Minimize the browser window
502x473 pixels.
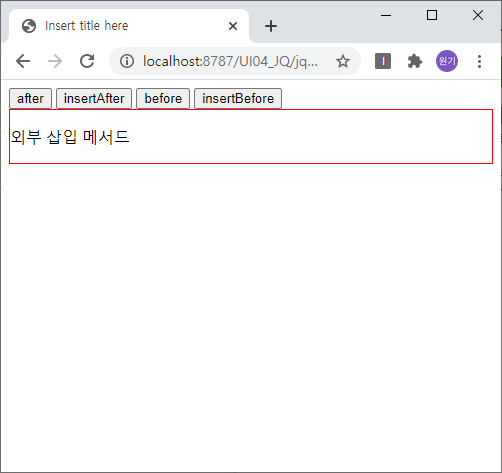386,15
